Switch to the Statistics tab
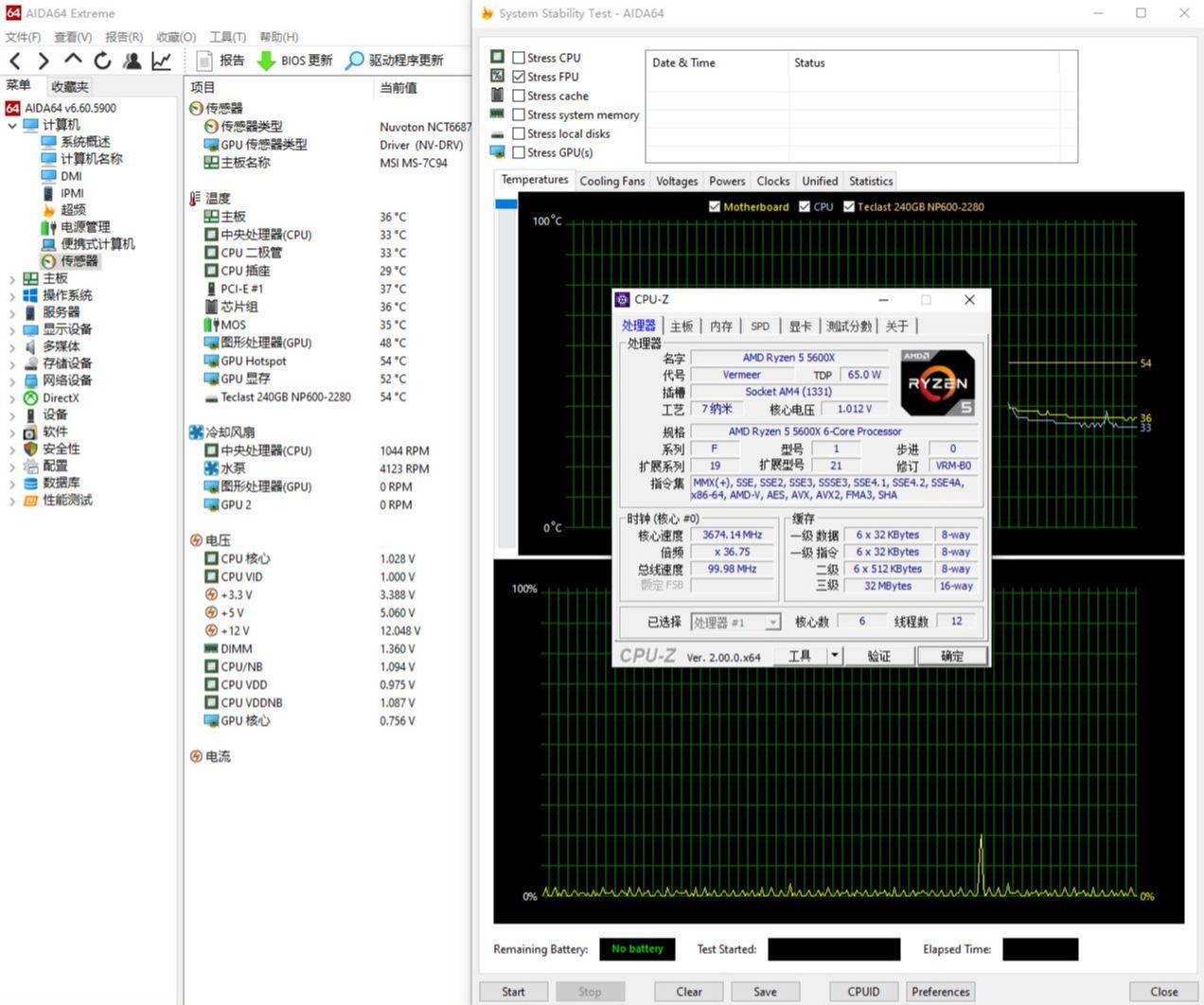The width and height of the screenshot is (1204, 1005). coord(871,181)
